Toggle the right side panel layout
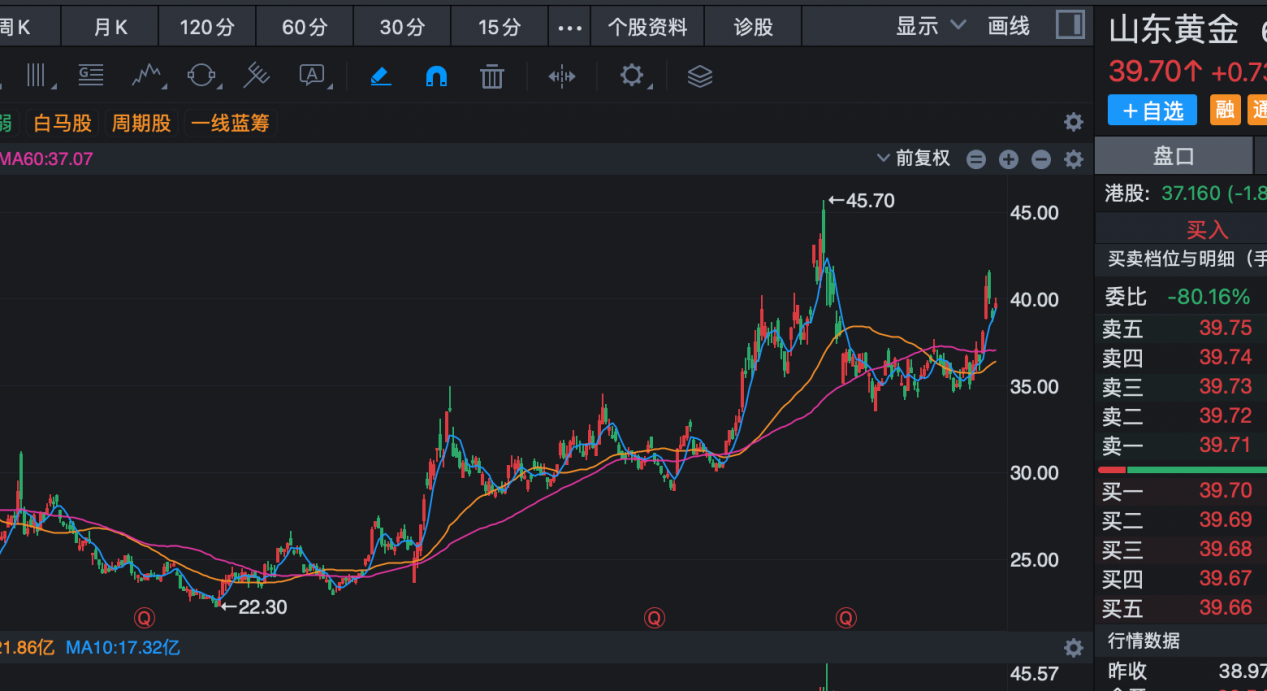Screen dimensions: 1267x691 (x=1070, y=26)
